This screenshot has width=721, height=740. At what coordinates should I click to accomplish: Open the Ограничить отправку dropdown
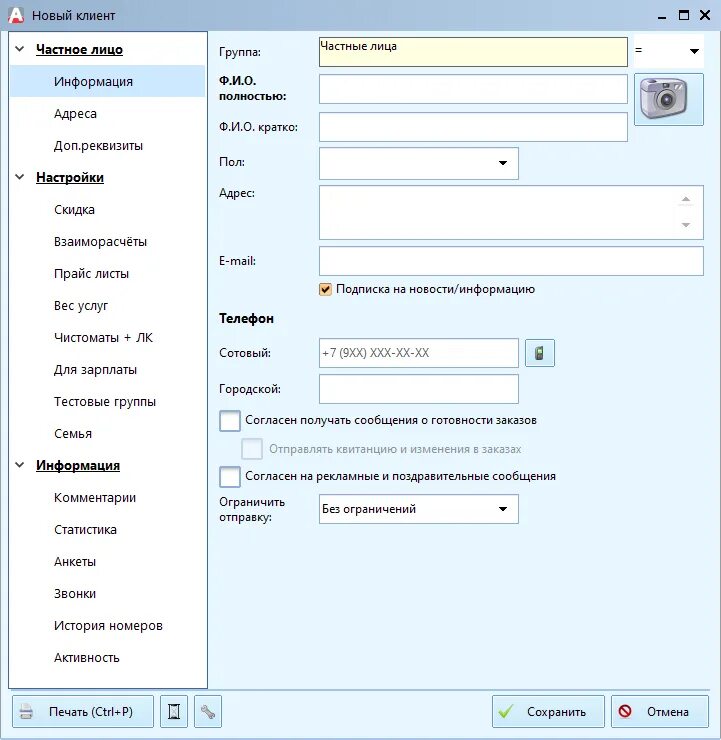pos(419,509)
